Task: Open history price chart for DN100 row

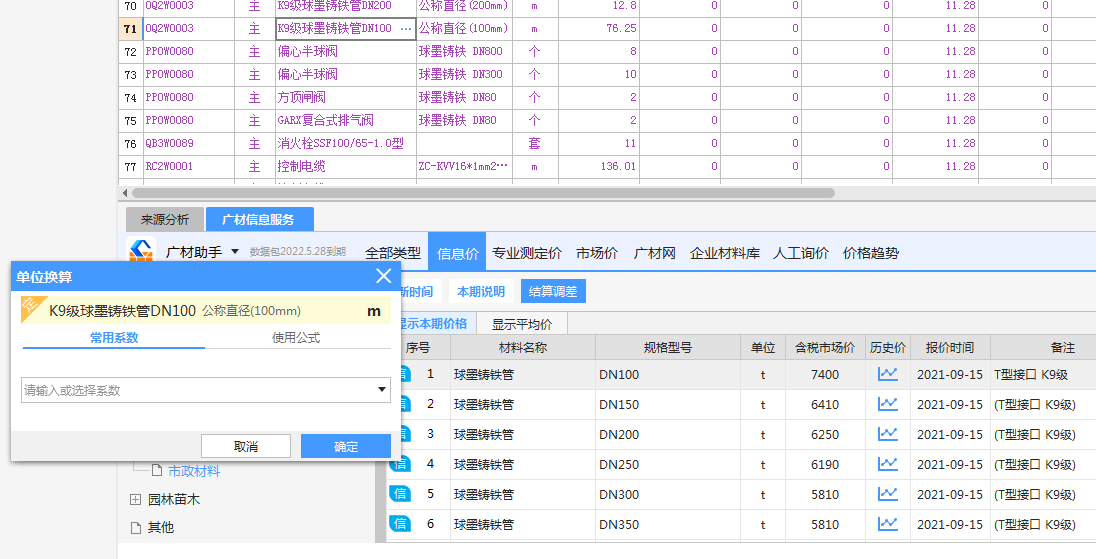Action: pyautogui.click(x=887, y=375)
